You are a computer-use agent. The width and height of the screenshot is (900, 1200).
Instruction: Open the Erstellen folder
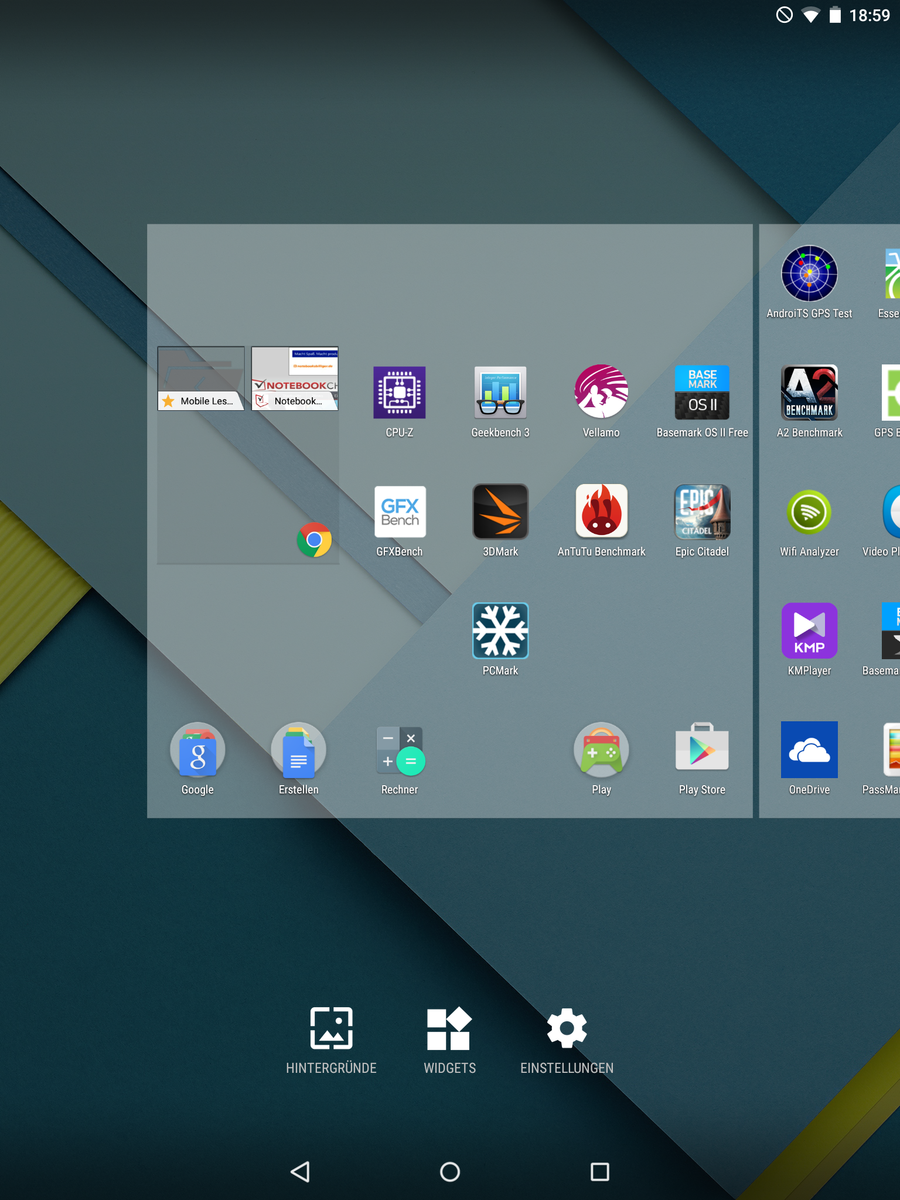[x=298, y=750]
